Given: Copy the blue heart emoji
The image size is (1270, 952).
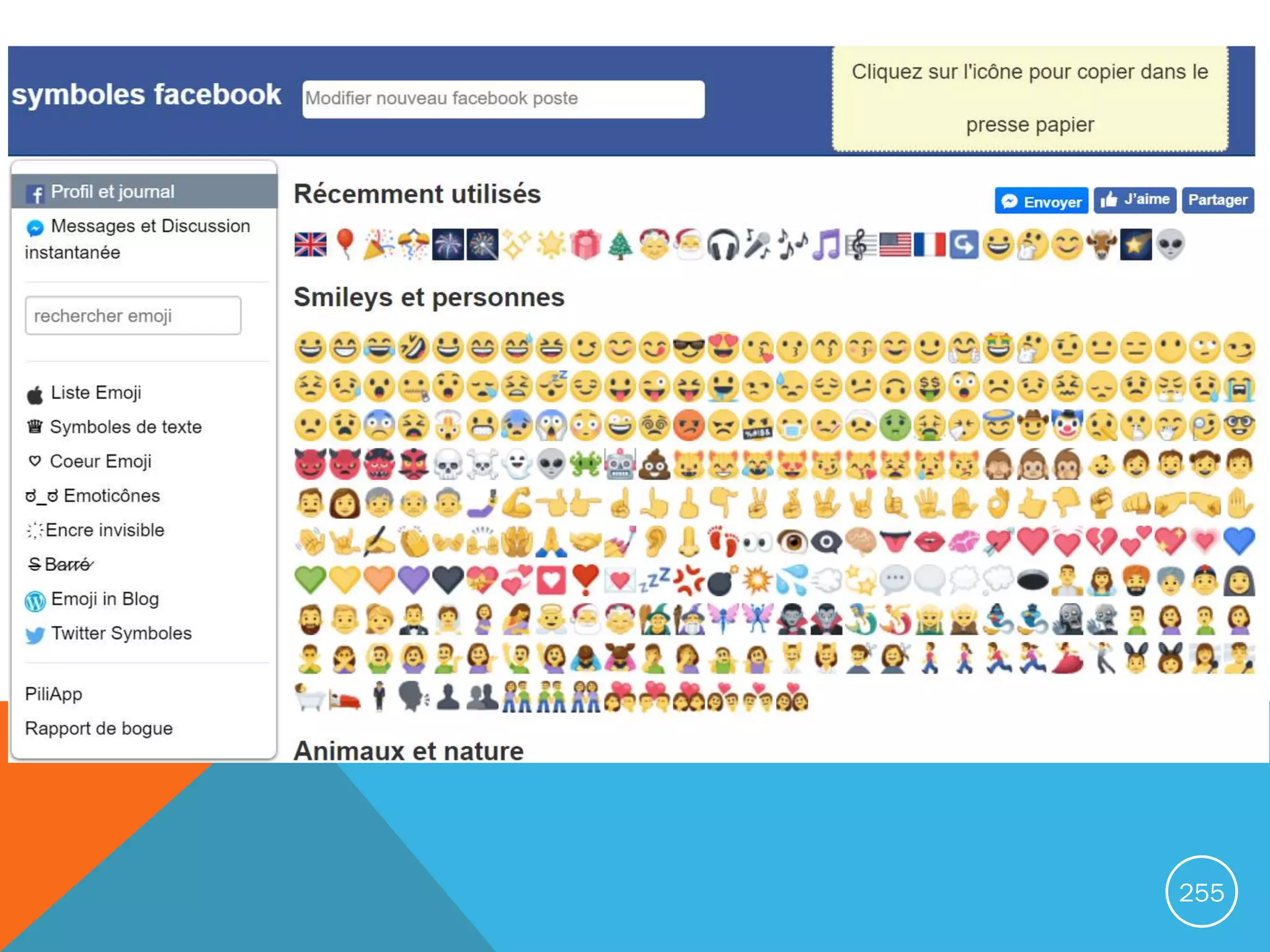Looking at the screenshot, I should pos(1238,541).
